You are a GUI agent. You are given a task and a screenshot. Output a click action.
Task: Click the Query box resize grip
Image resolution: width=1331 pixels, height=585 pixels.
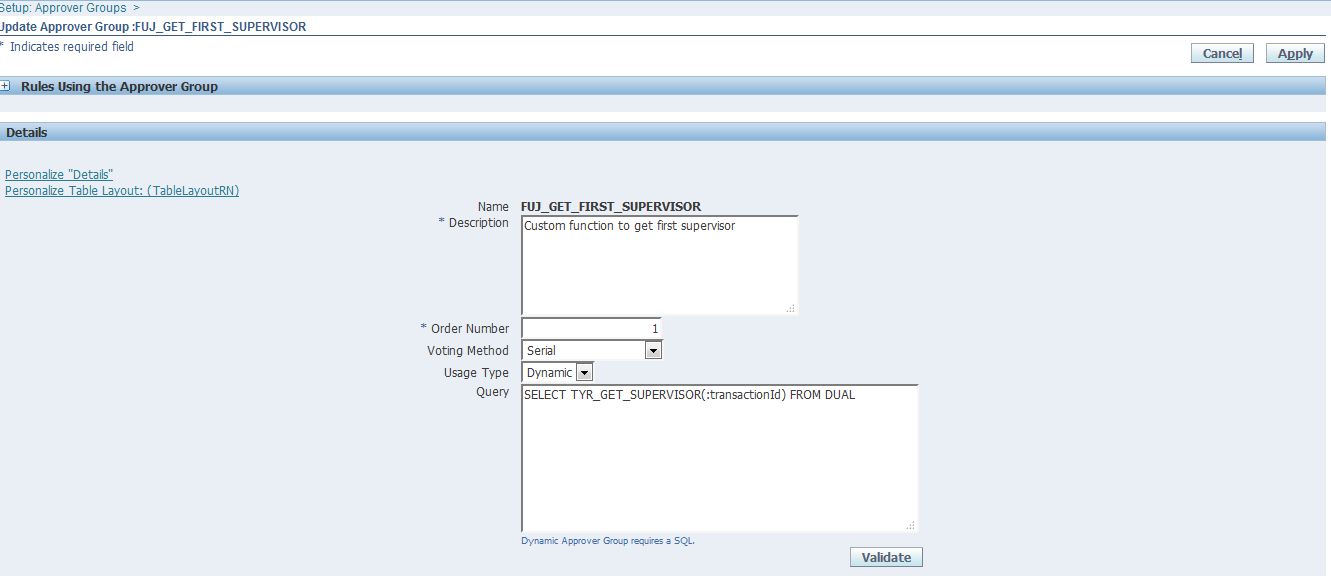pyautogui.click(x=910, y=524)
